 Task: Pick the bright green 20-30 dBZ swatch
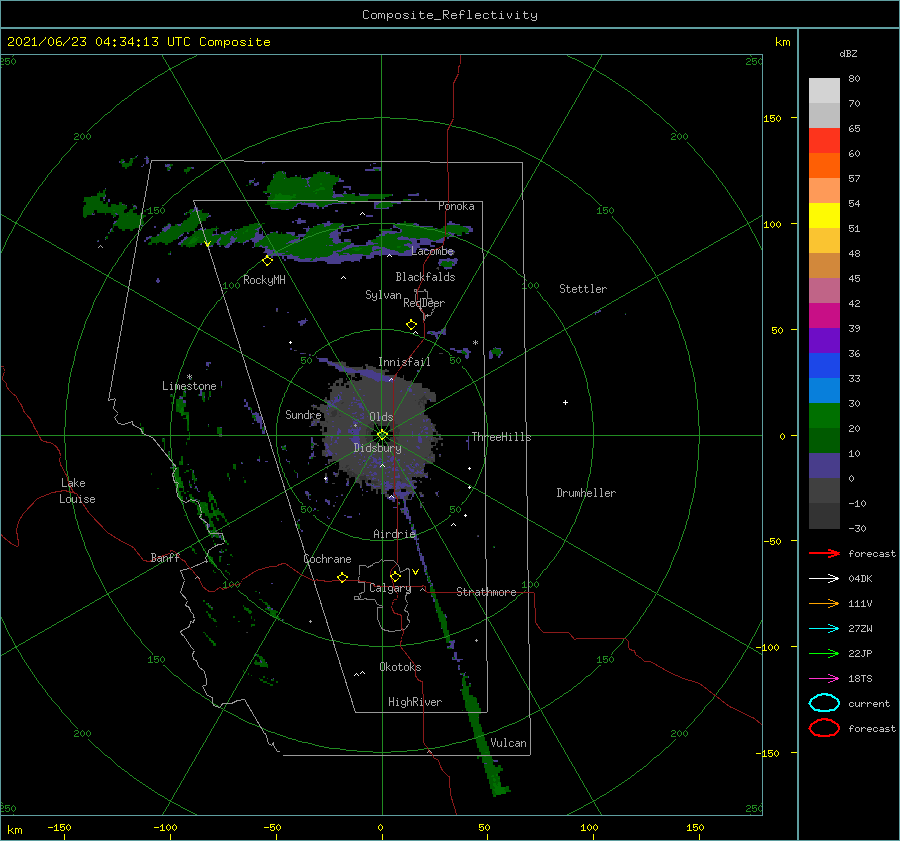[824, 416]
